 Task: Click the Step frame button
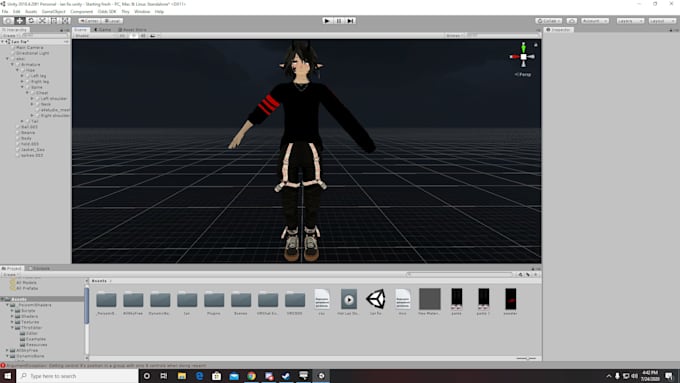click(350, 20)
